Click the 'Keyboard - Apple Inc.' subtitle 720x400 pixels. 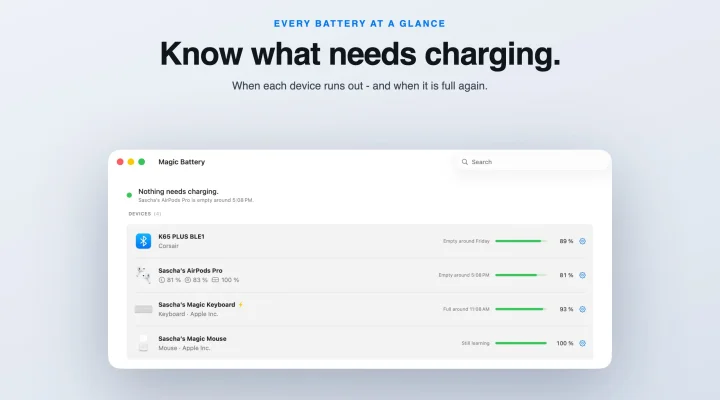(x=188, y=314)
